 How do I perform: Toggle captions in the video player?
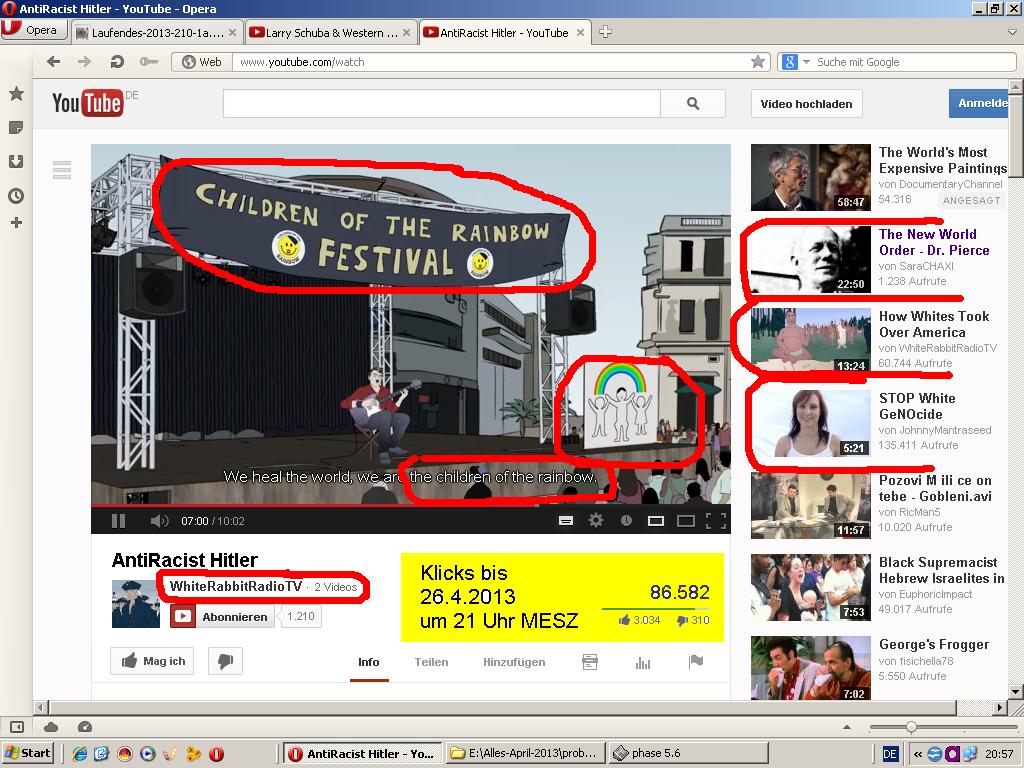pyautogui.click(x=566, y=520)
